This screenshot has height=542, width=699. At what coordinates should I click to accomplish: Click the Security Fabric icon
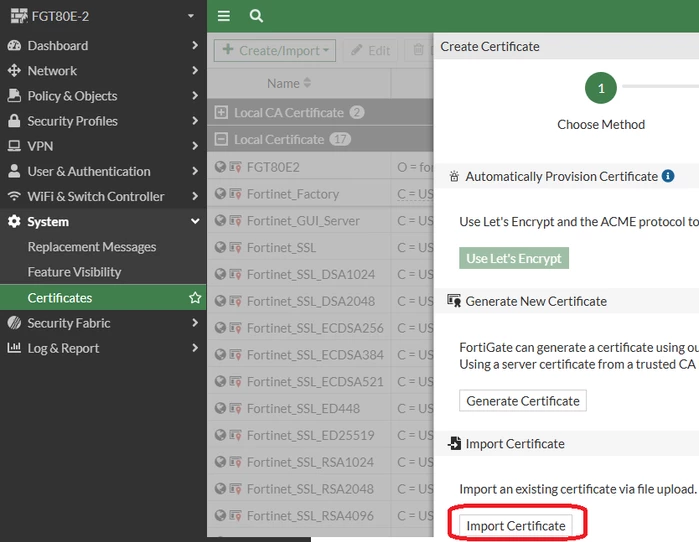pos(14,323)
